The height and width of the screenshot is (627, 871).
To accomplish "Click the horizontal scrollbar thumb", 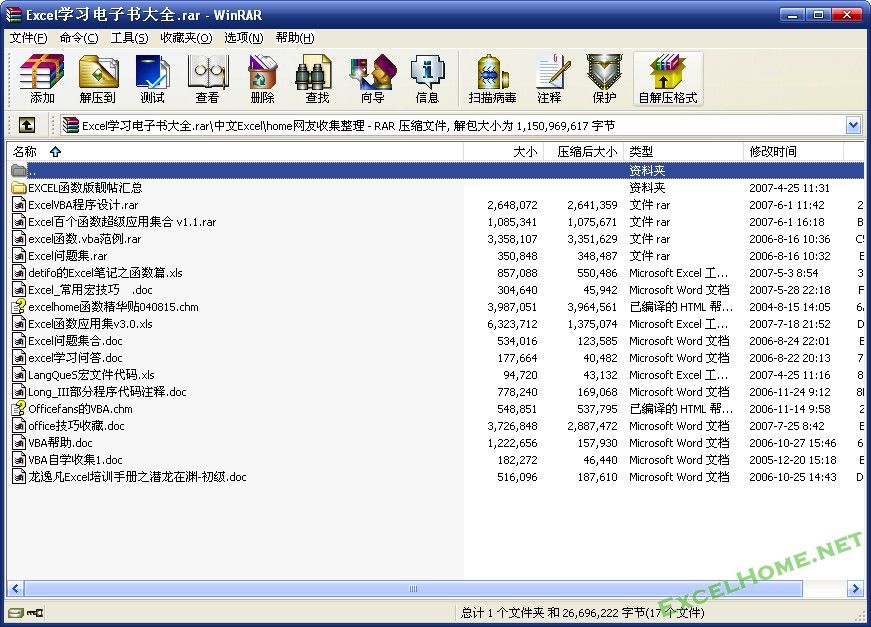I will tap(413, 589).
